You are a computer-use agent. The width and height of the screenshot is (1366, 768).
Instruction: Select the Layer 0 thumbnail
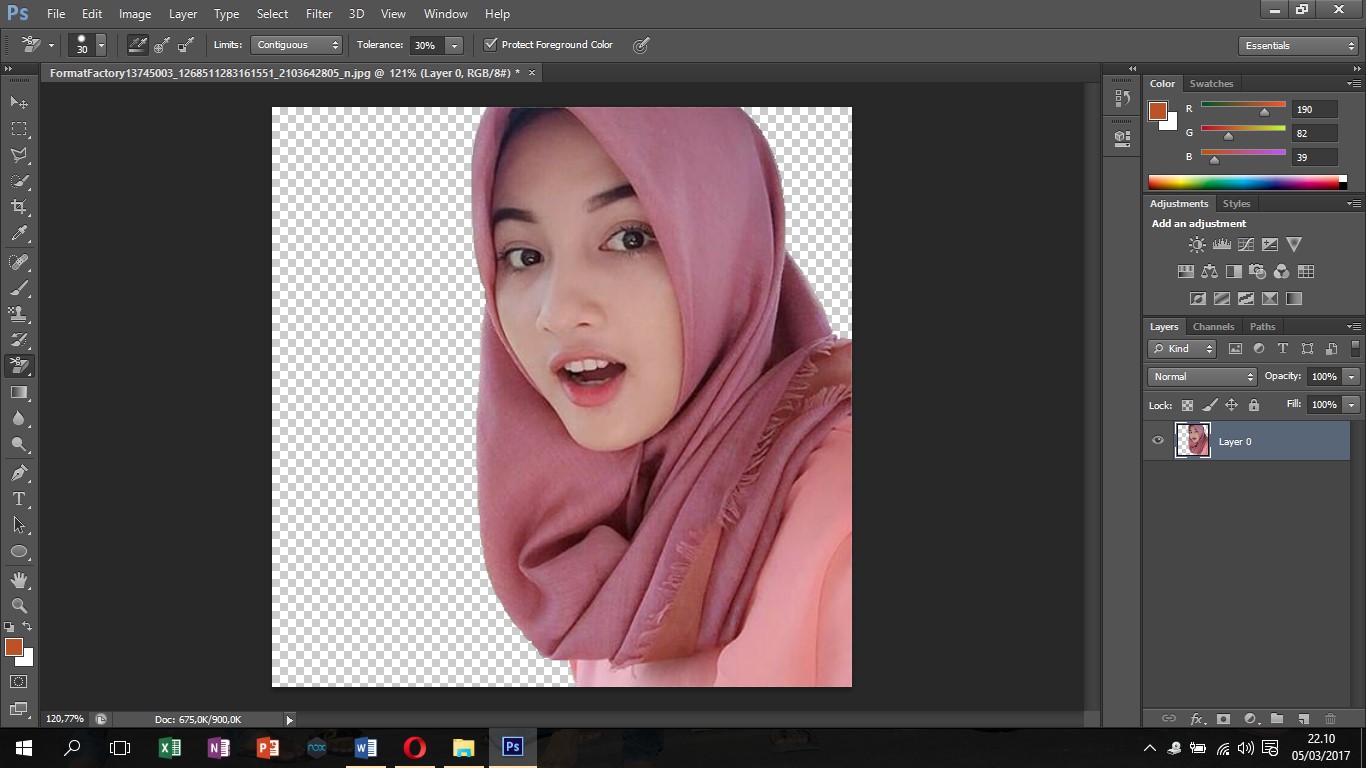pos(1193,441)
